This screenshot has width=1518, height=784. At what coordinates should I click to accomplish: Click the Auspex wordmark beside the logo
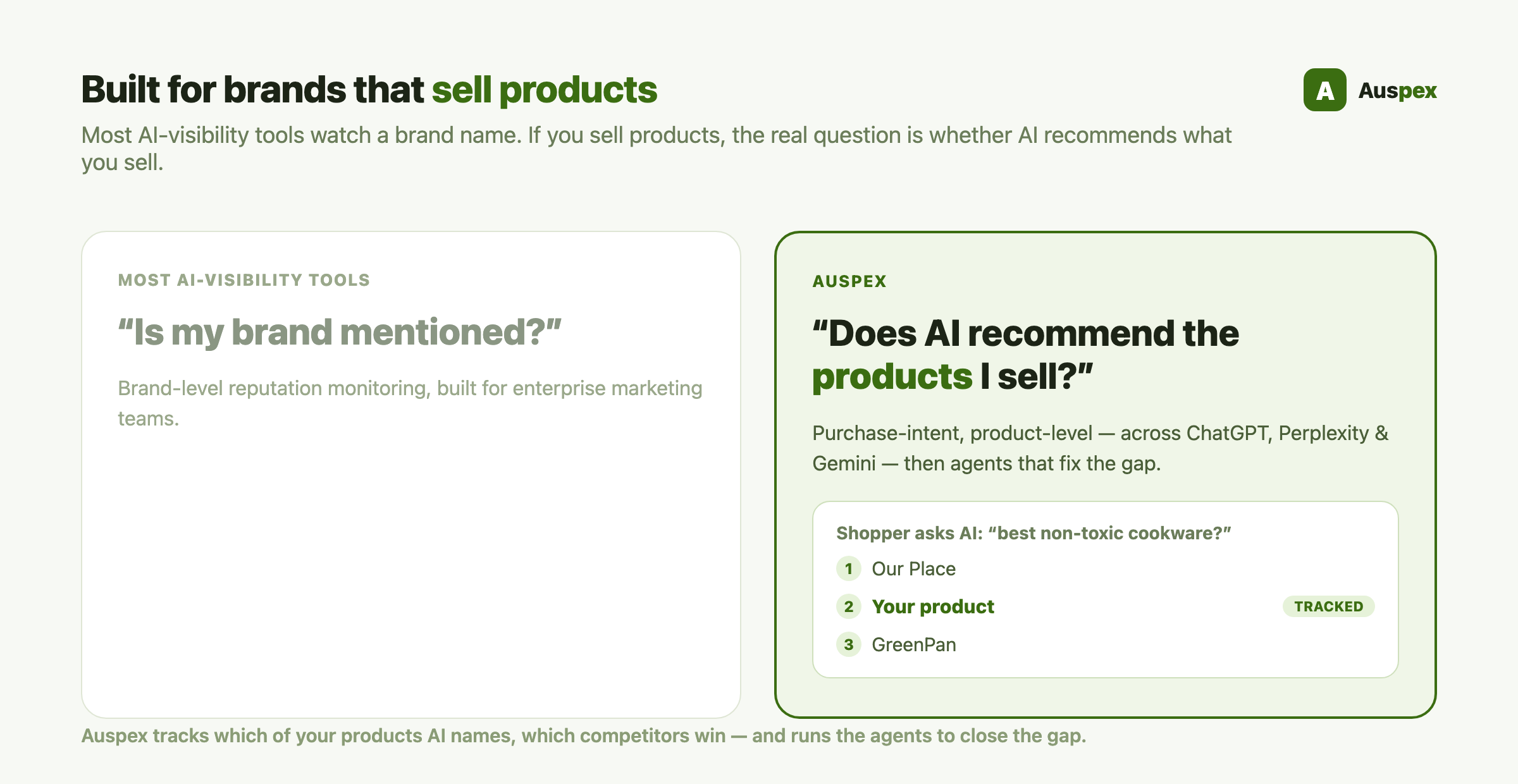point(1397,90)
